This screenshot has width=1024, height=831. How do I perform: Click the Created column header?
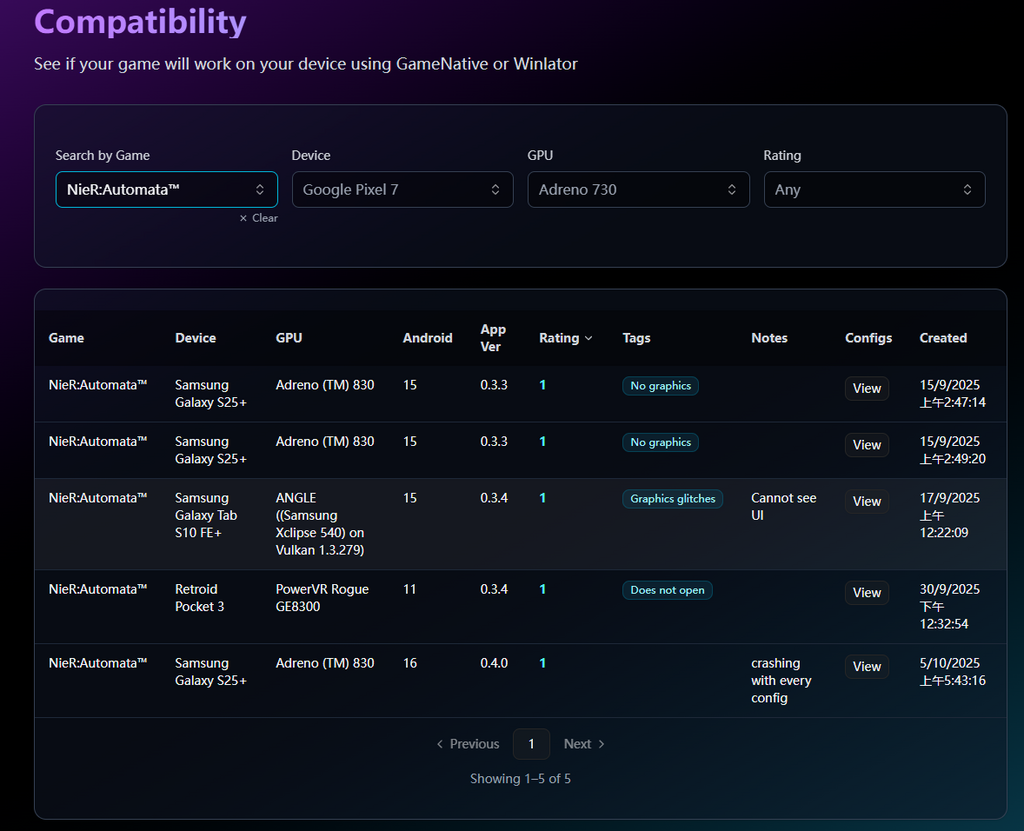coord(943,338)
